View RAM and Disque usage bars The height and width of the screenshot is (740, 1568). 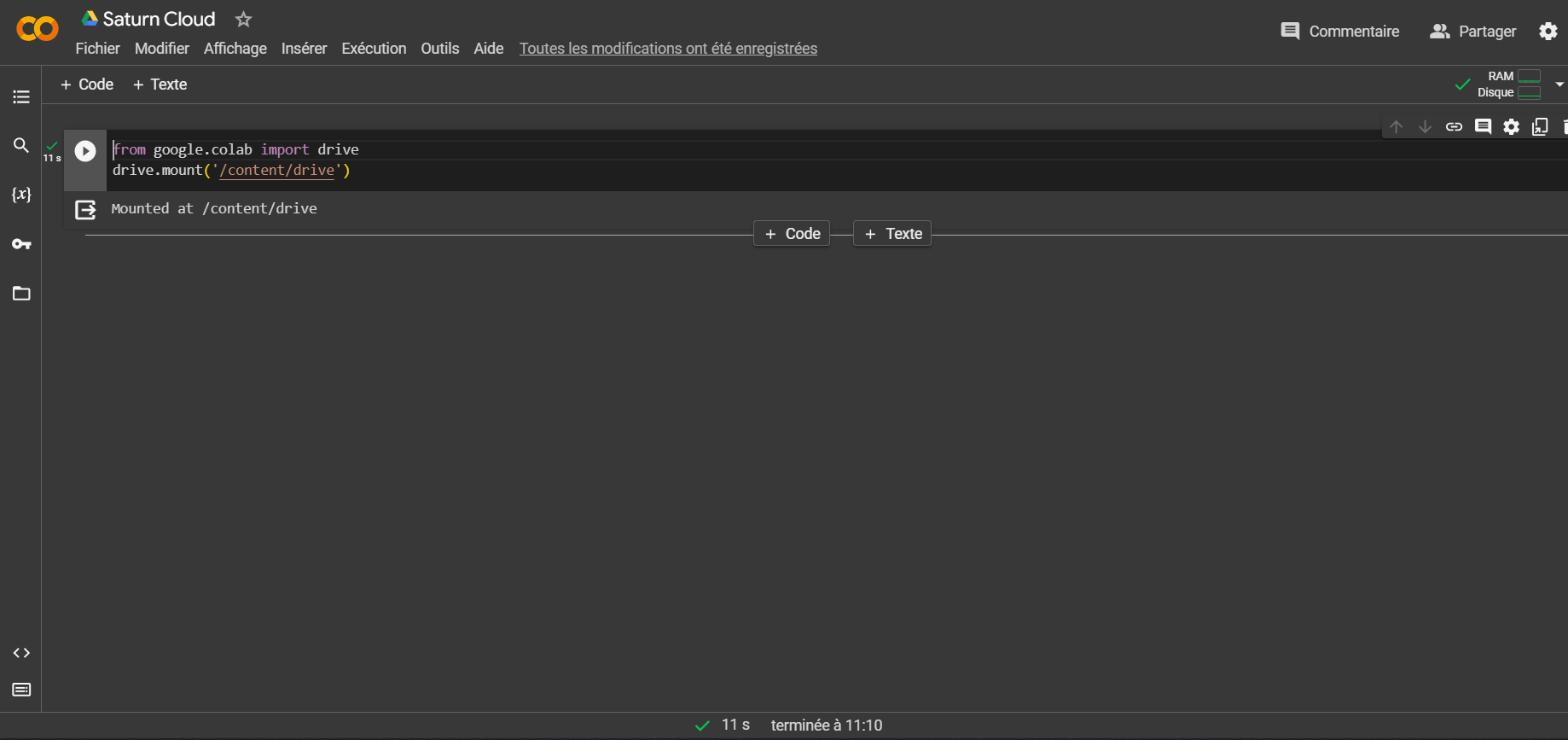(x=1509, y=84)
